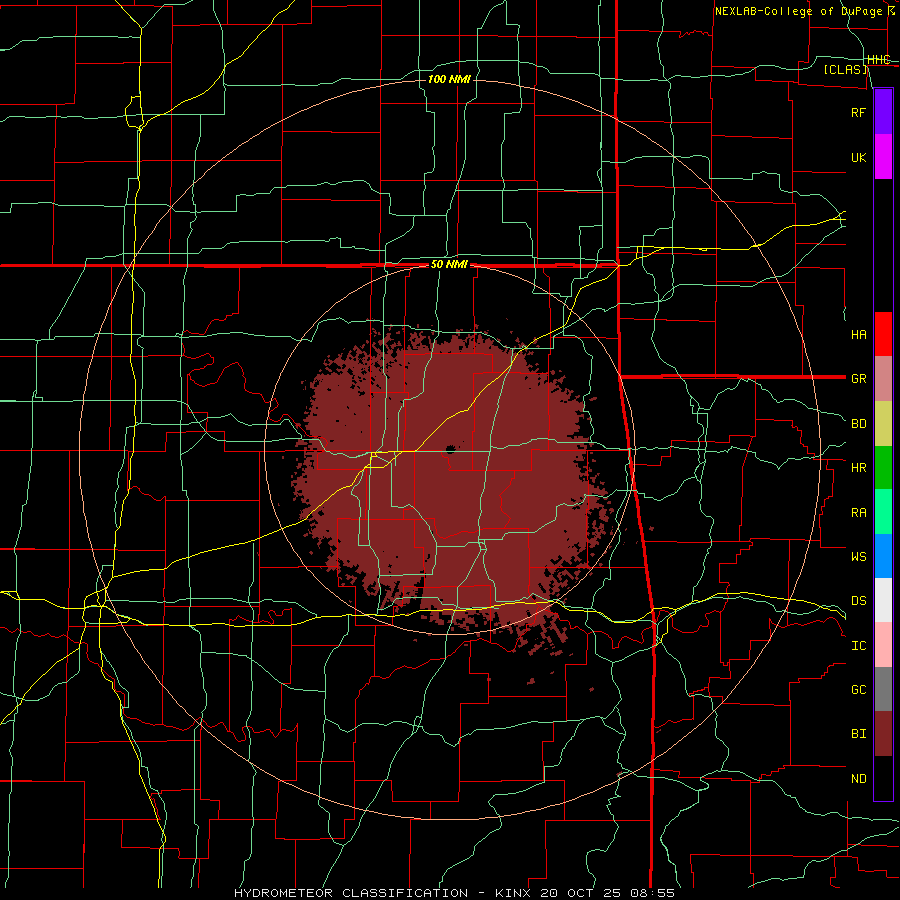Click the GC gray legend swatch
This screenshot has height=900, width=900.
[x=883, y=689]
